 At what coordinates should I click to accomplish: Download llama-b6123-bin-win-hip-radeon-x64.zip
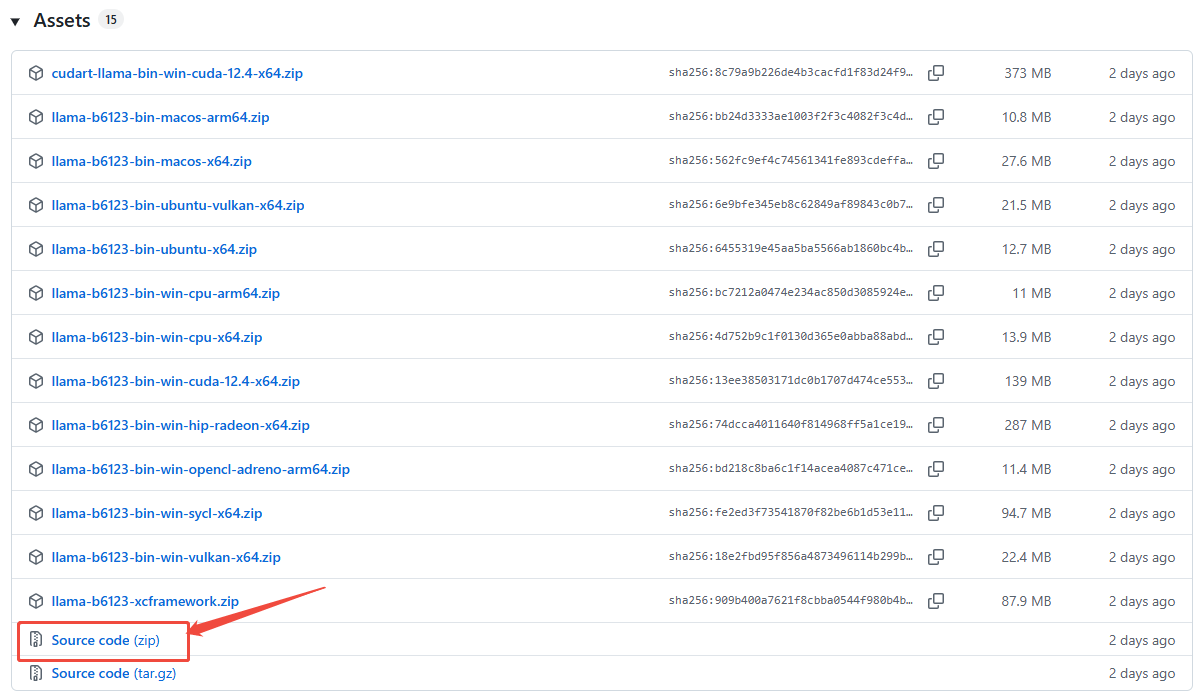(180, 425)
